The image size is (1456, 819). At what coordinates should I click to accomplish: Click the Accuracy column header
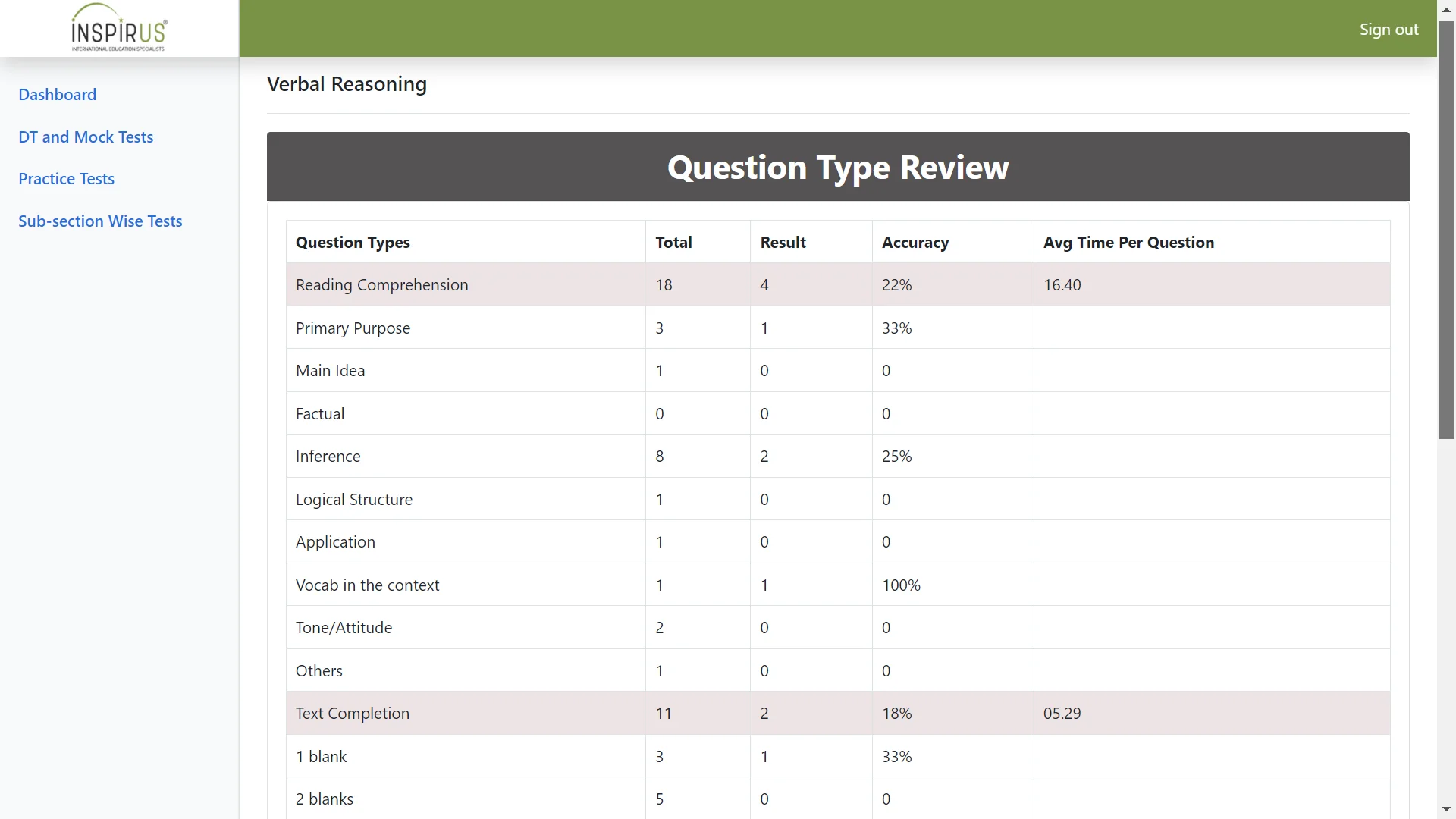click(915, 243)
